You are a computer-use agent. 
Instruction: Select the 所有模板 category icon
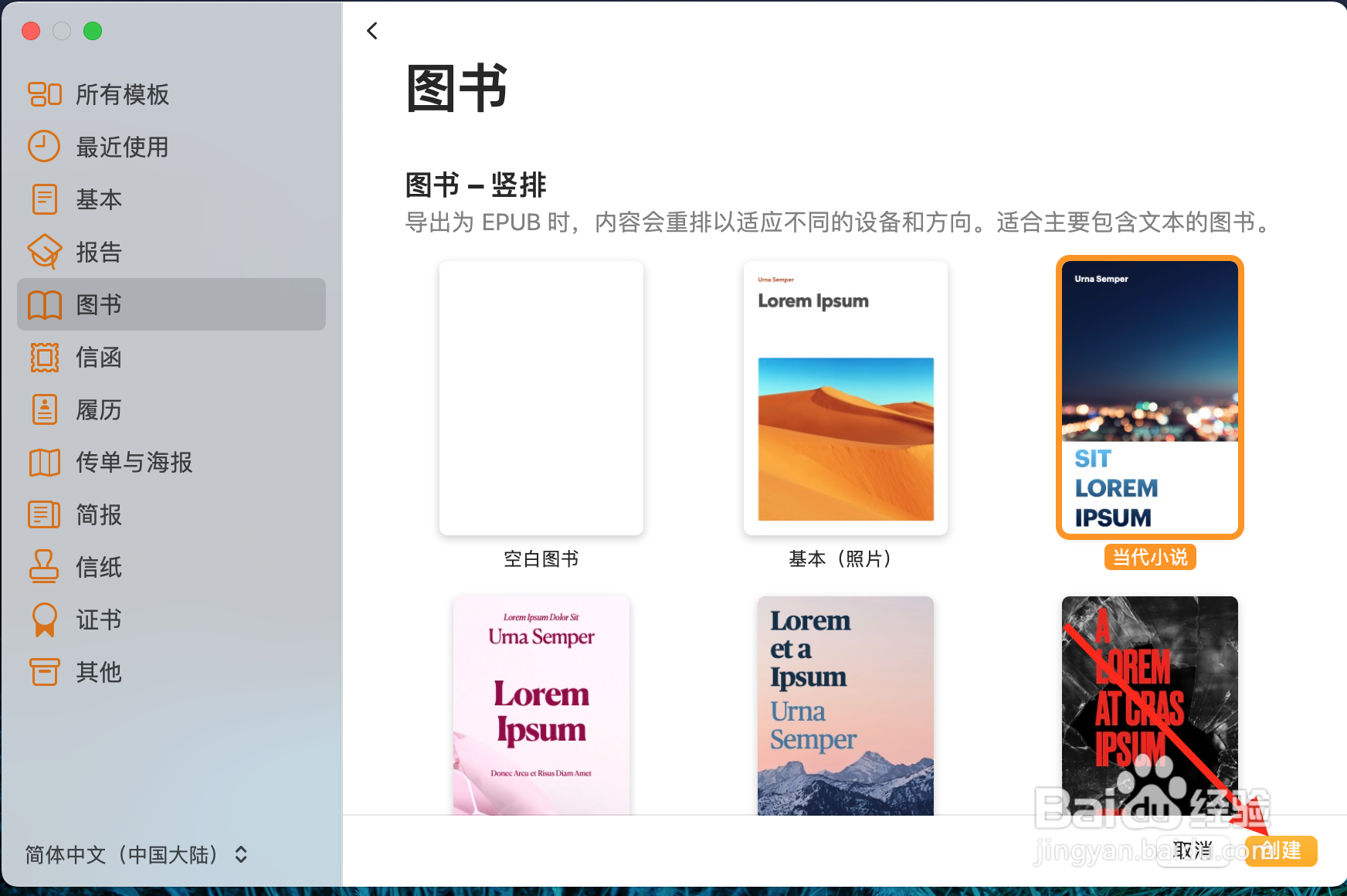tap(44, 94)
